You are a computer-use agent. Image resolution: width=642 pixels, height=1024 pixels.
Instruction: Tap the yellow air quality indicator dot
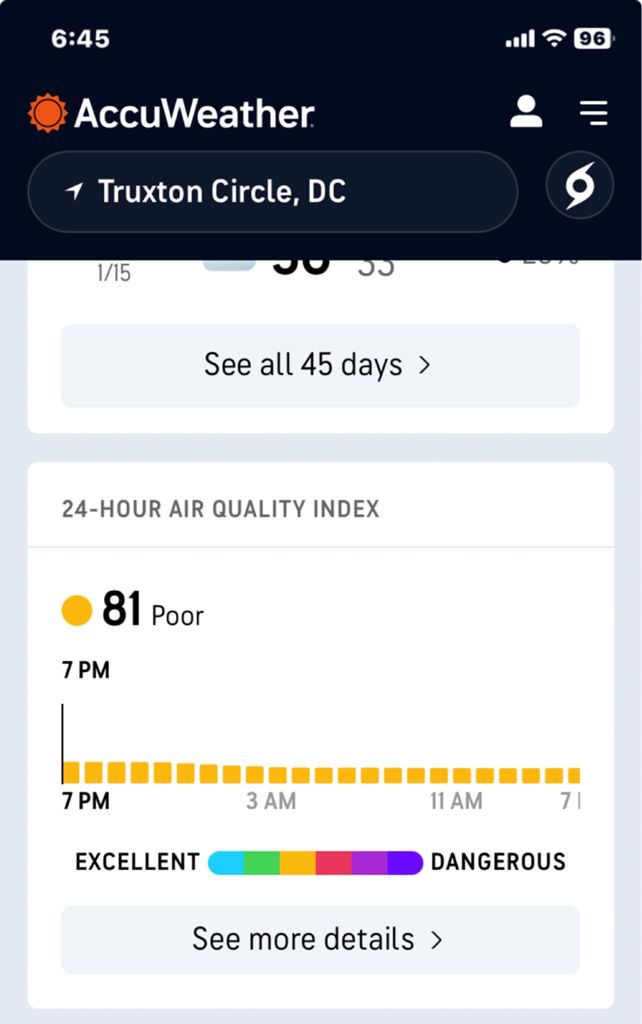pyautogui.click(x=77, y=610)
